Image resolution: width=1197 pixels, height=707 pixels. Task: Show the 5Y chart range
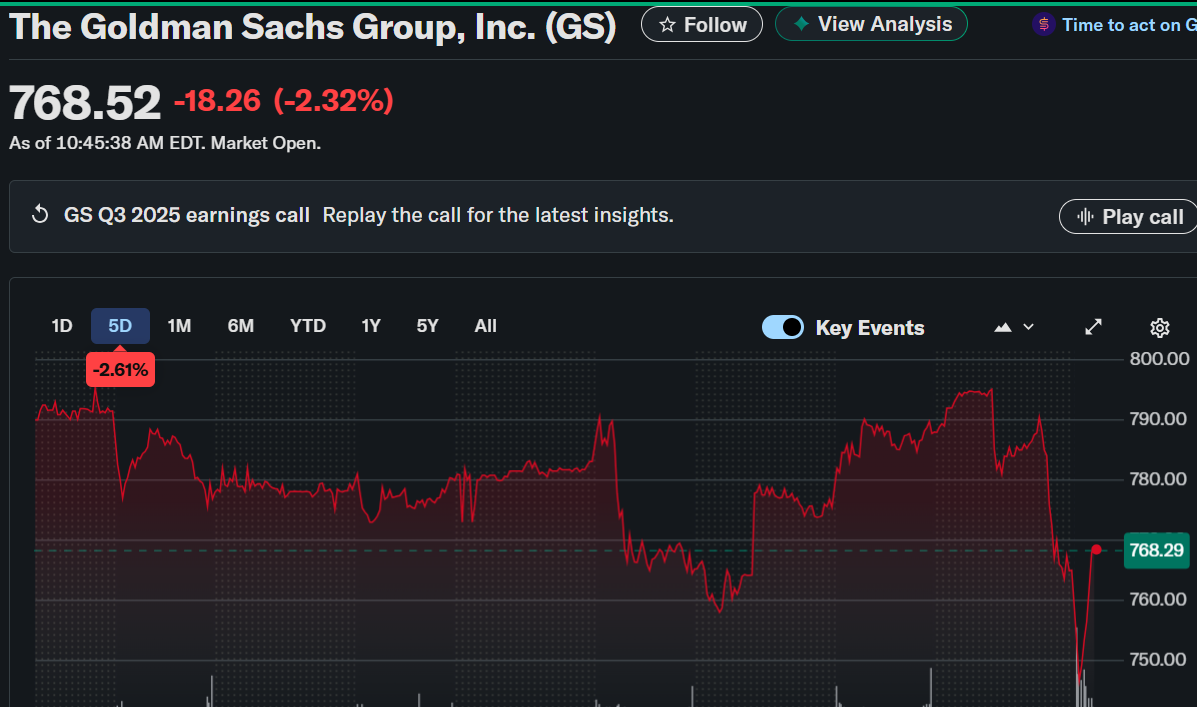click(428, 326)
